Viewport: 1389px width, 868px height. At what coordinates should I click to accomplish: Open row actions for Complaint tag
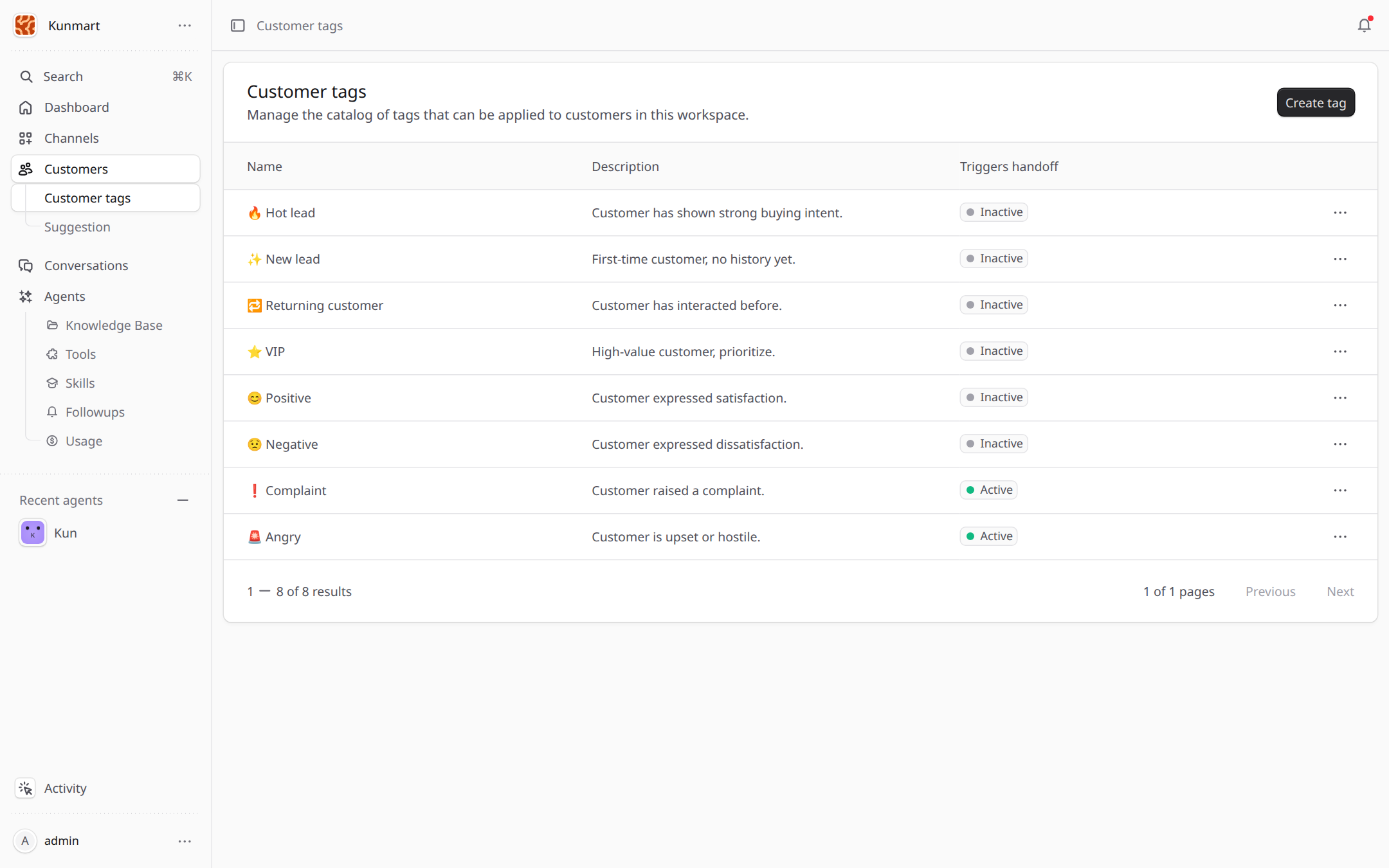click(x=1340, y=491)
